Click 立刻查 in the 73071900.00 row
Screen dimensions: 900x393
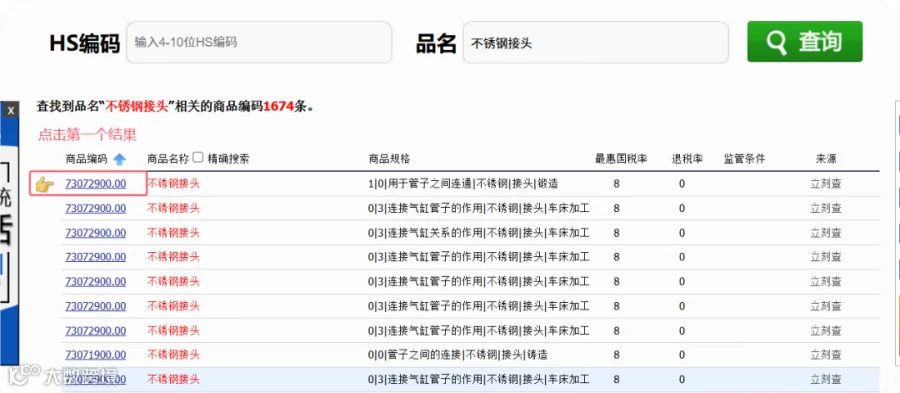pos(826,355)
